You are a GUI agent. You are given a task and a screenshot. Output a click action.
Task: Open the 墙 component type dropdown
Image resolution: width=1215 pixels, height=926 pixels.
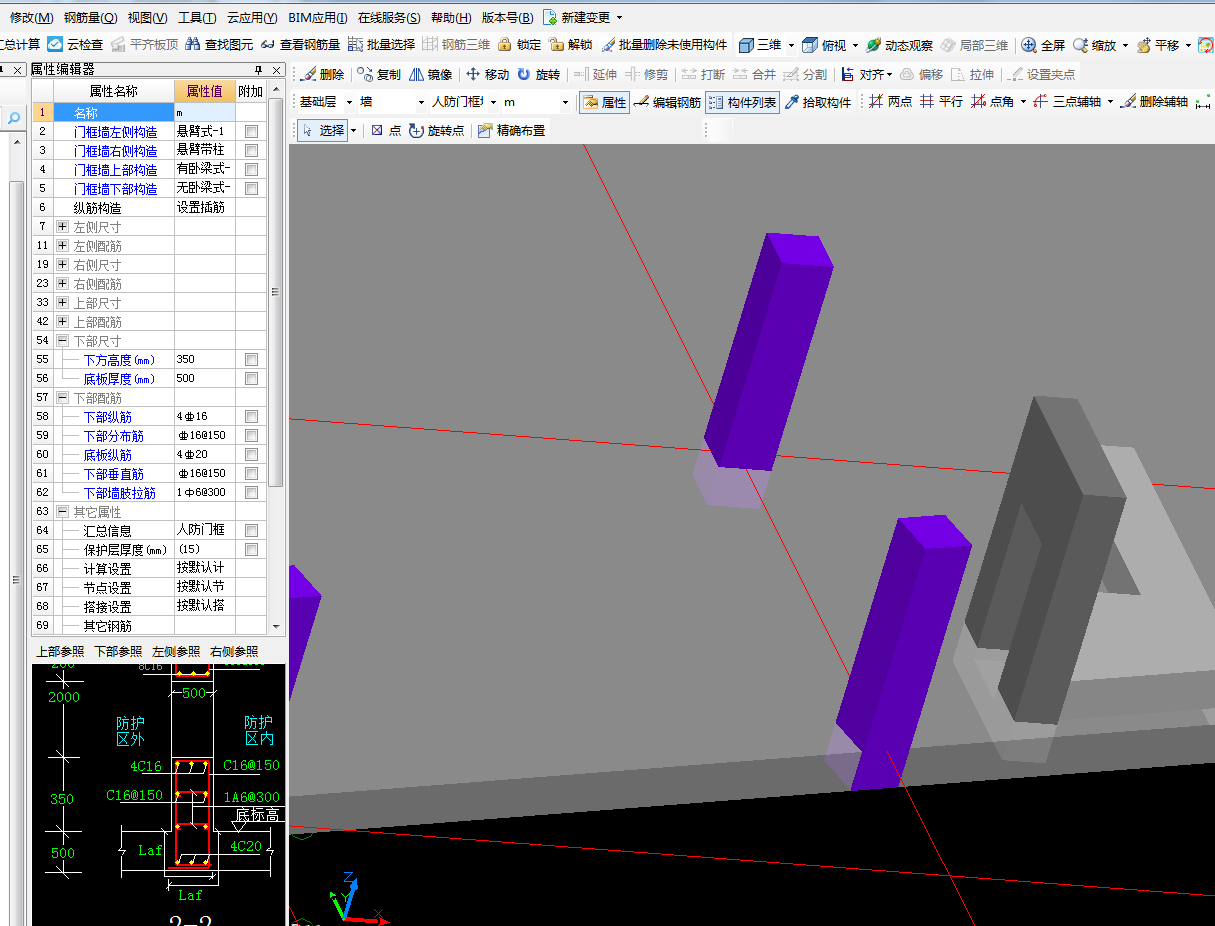(x=419, y=102)
